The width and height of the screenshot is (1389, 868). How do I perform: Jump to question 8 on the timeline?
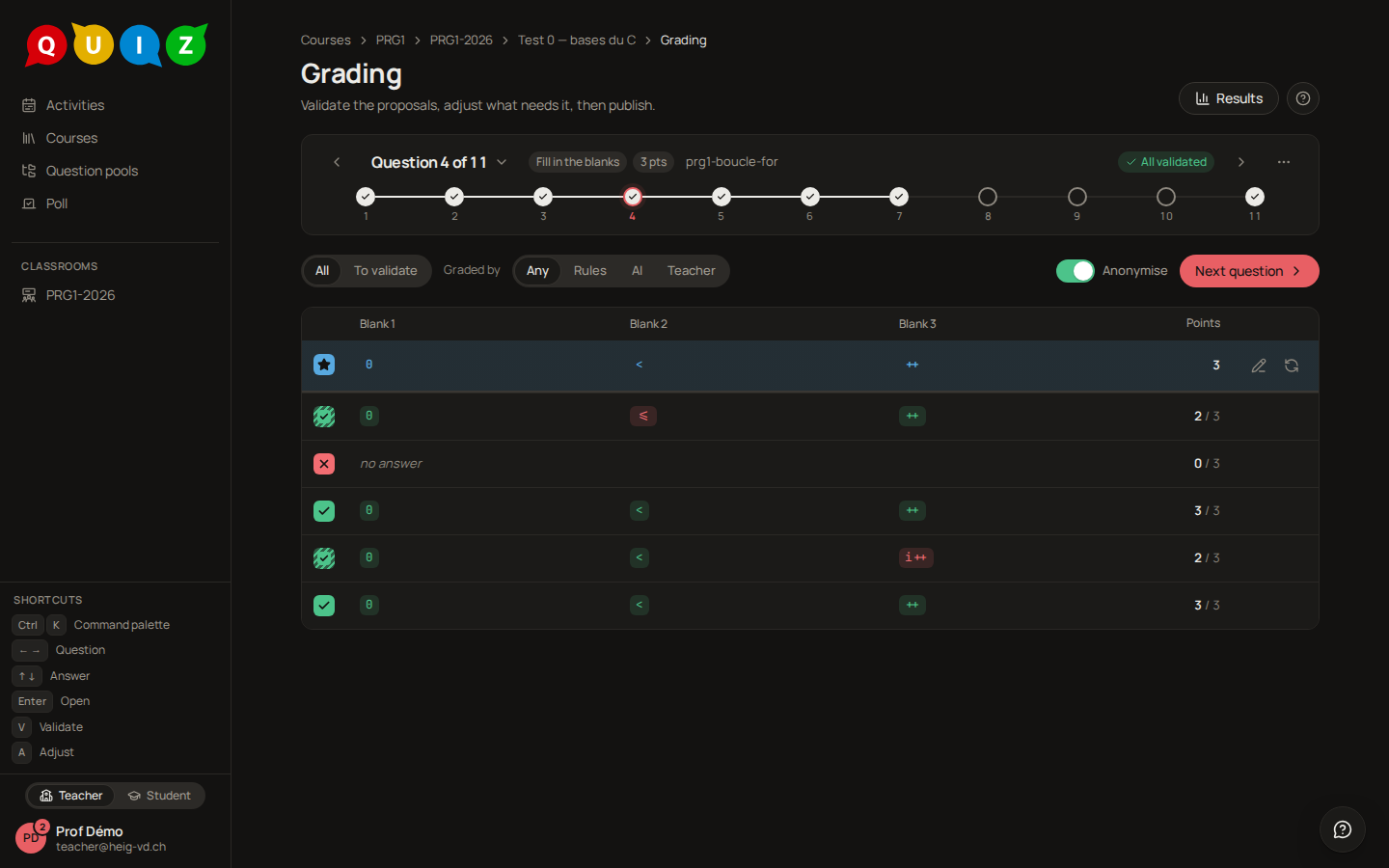click(988, 197)
